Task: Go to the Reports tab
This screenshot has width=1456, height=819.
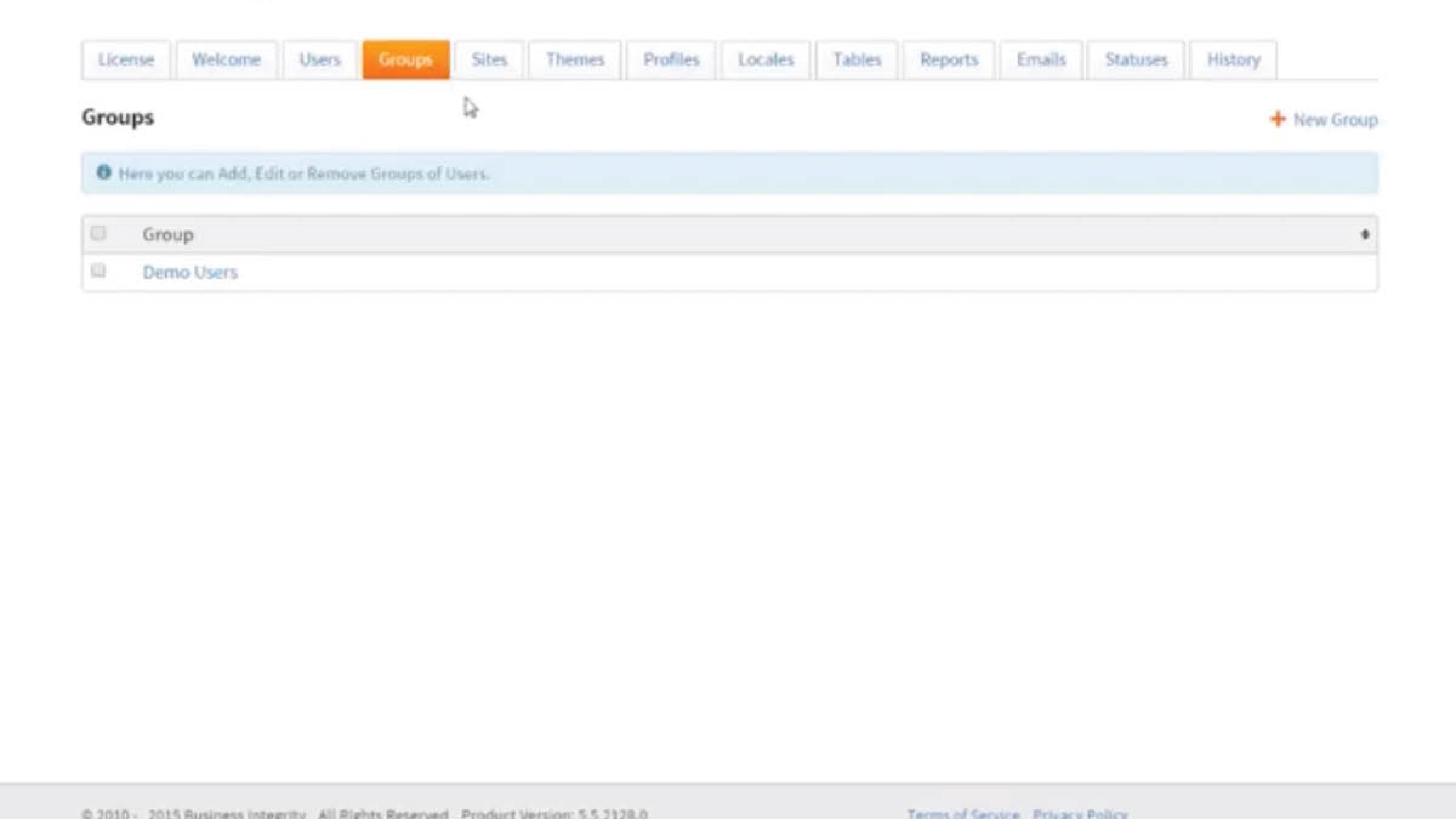Action: pos(948,60)
